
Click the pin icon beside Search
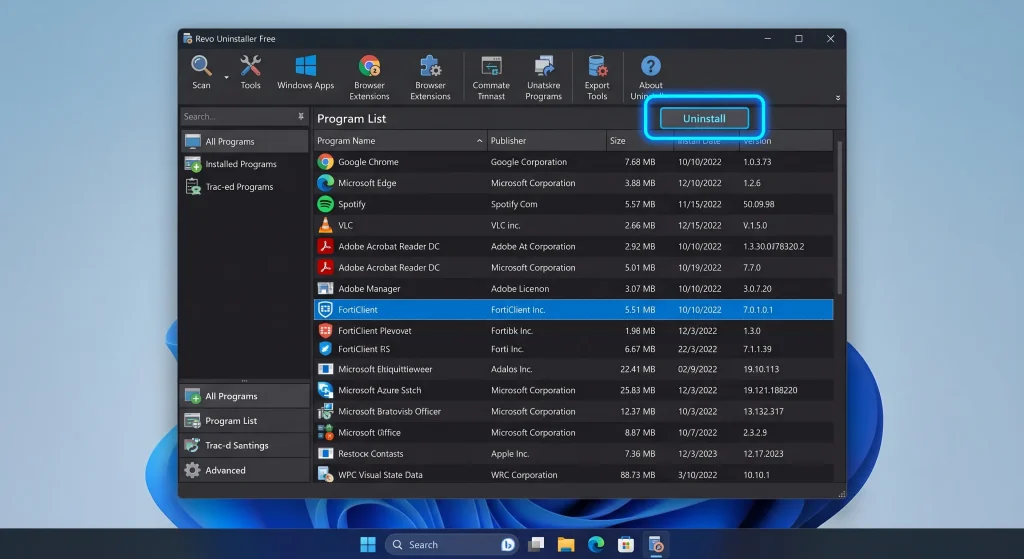pyautogui.click(x=301, y=116)
